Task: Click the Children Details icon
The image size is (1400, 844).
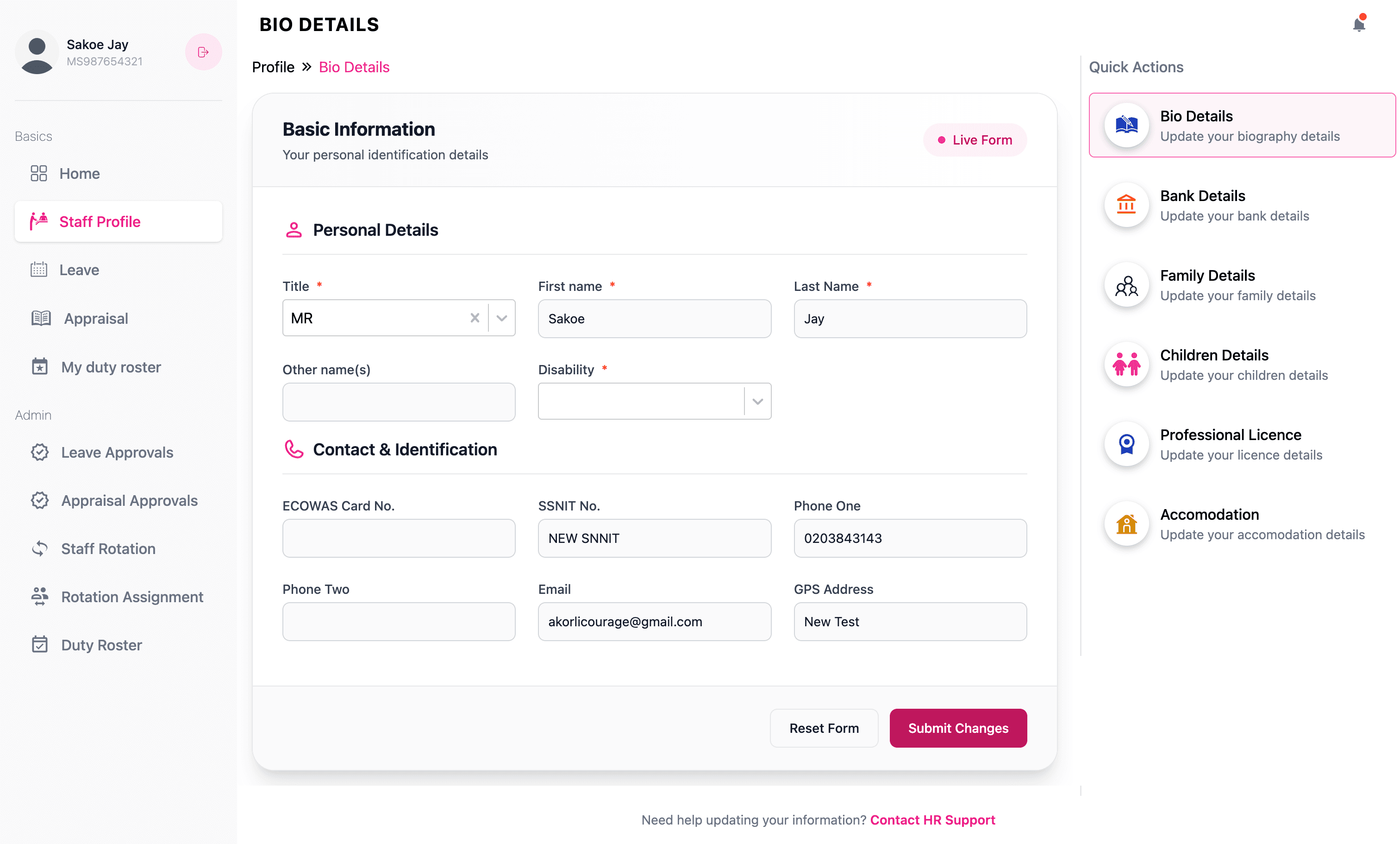Action: coord(1127,364)
